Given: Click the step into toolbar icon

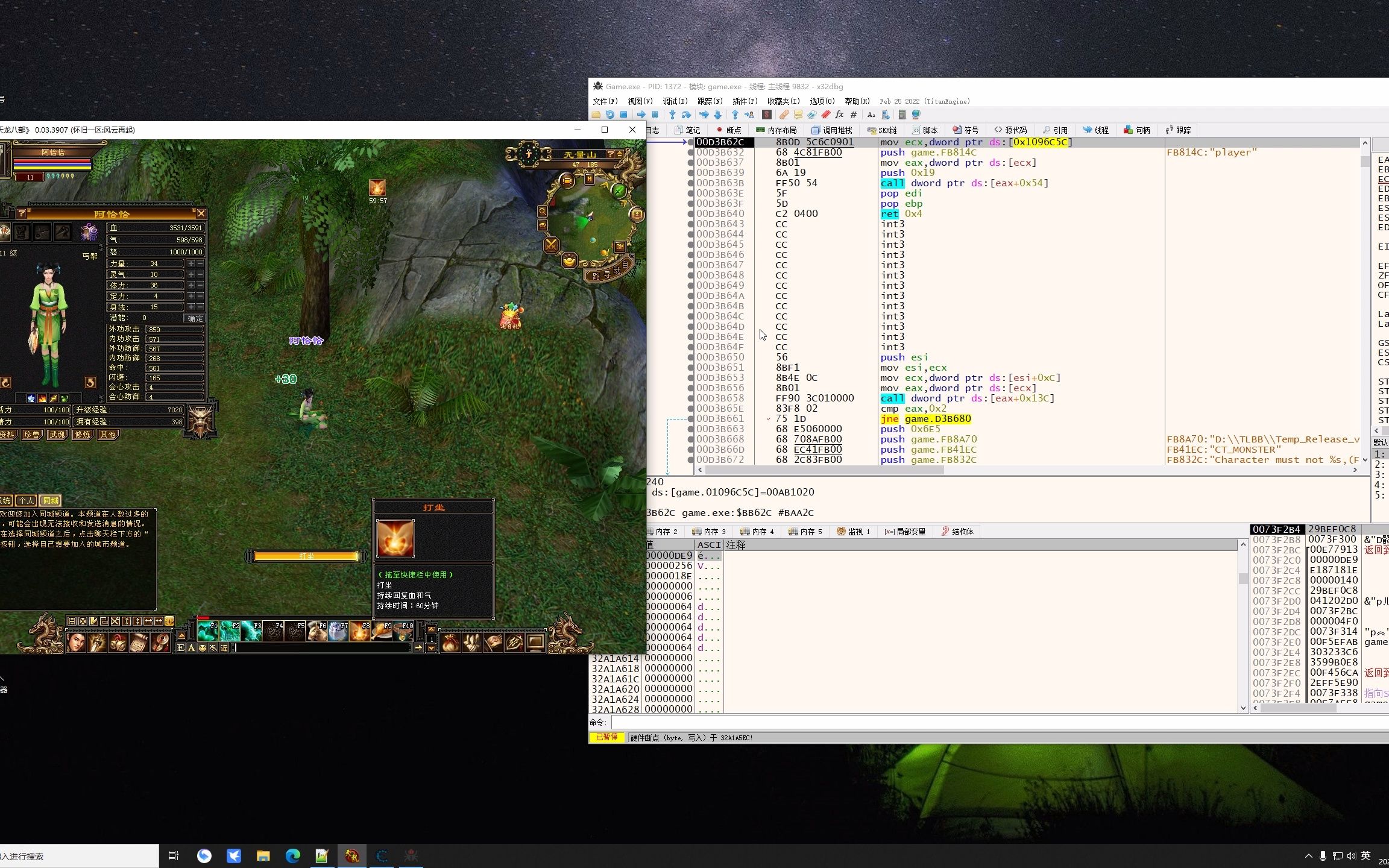Looking at the screenshot, I should pos(673,115).
